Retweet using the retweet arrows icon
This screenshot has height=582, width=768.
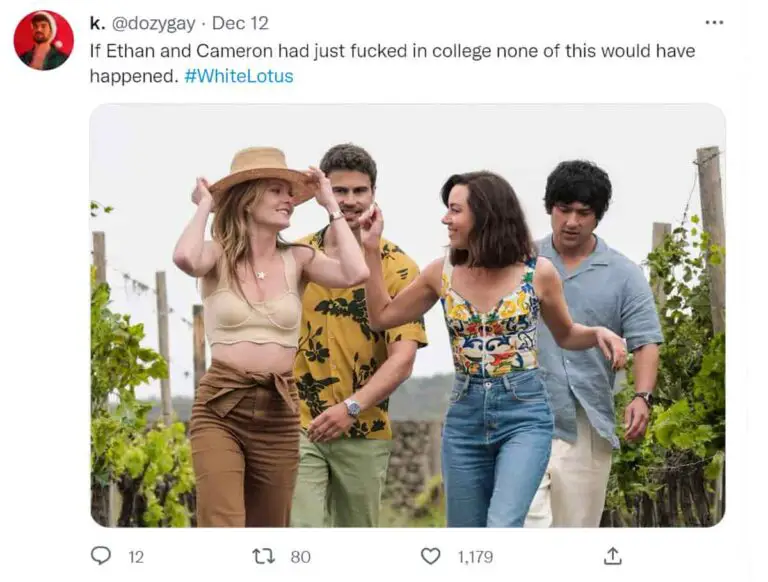[264, 556]
